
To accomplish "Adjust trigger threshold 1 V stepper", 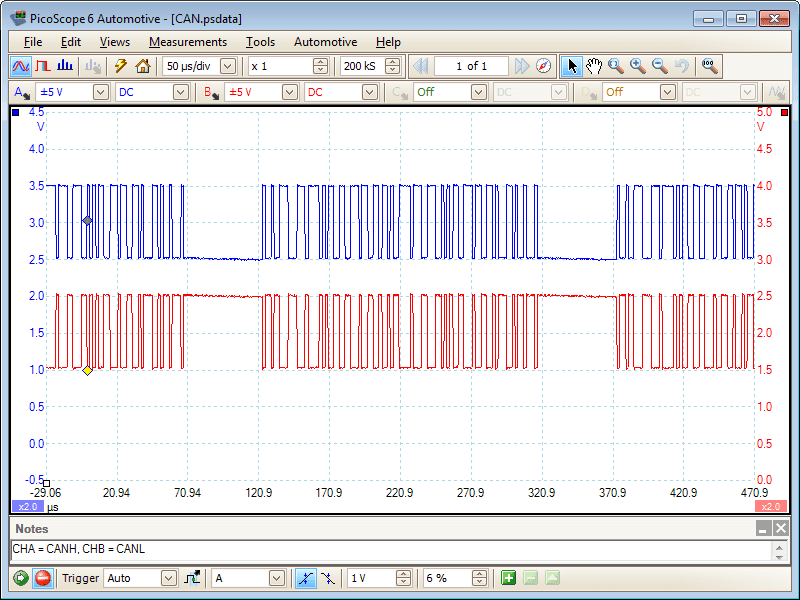I will pos(403,578).
